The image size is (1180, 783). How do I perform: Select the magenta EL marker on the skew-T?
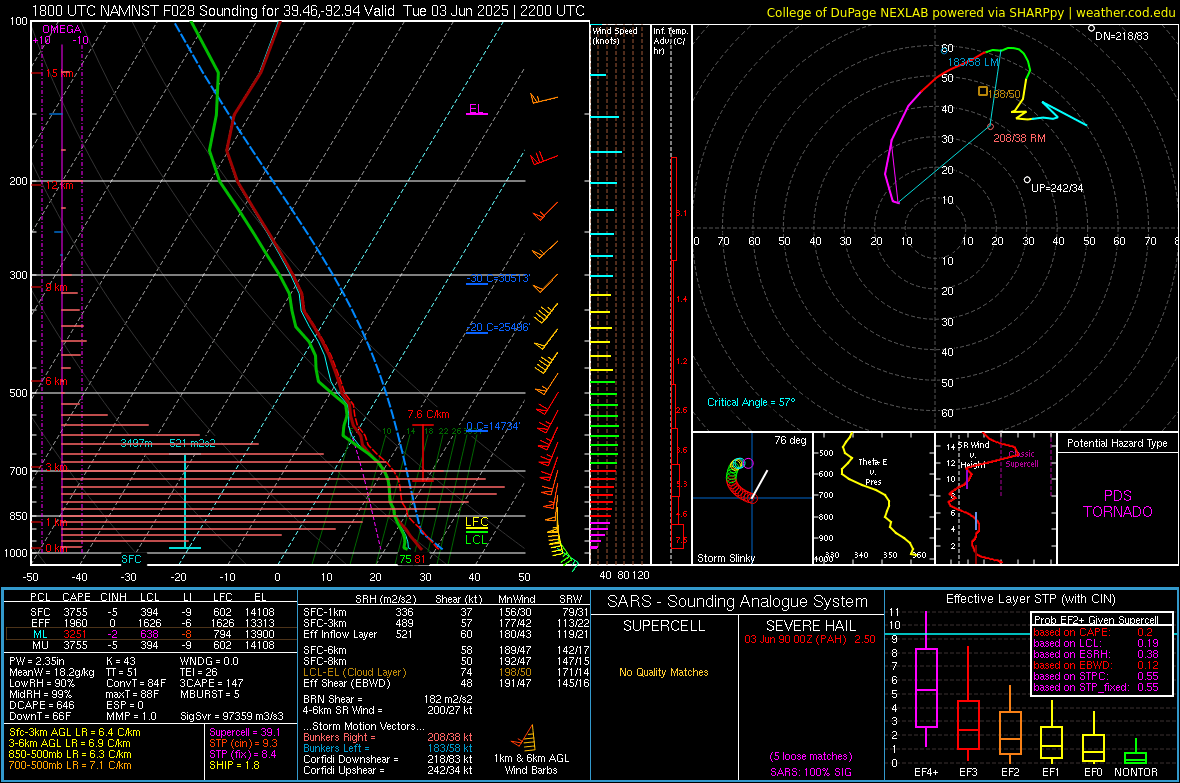(476, 109)
